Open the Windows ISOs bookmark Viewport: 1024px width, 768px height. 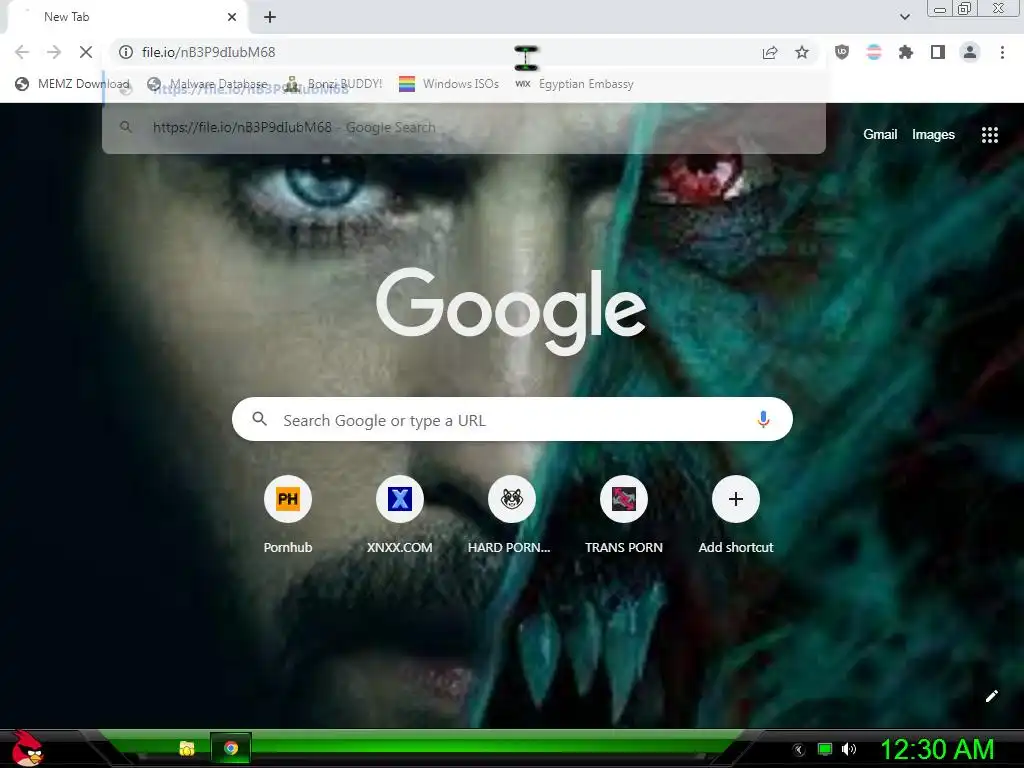tap(449, 84)
